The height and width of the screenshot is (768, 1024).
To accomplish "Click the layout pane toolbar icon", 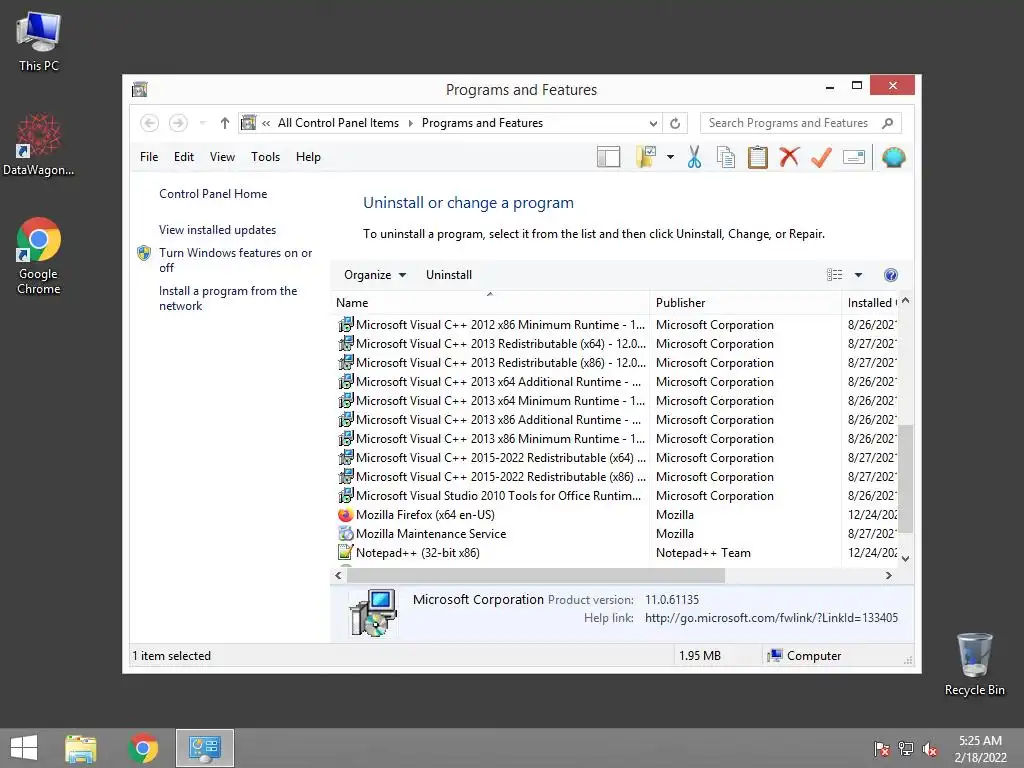I will pos(608,157).
